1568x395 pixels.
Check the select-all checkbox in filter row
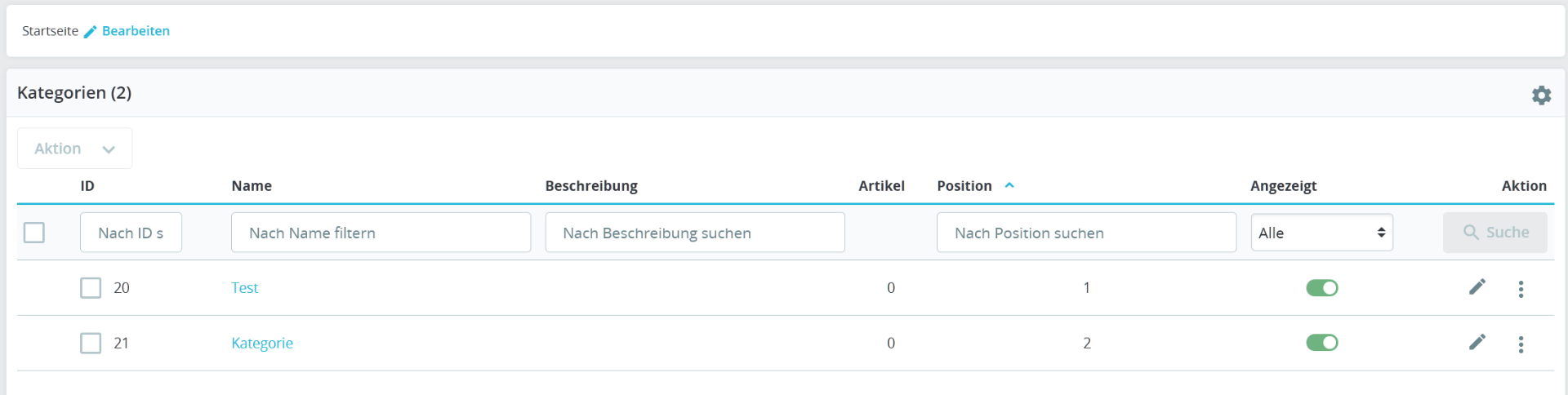(34, 233)
